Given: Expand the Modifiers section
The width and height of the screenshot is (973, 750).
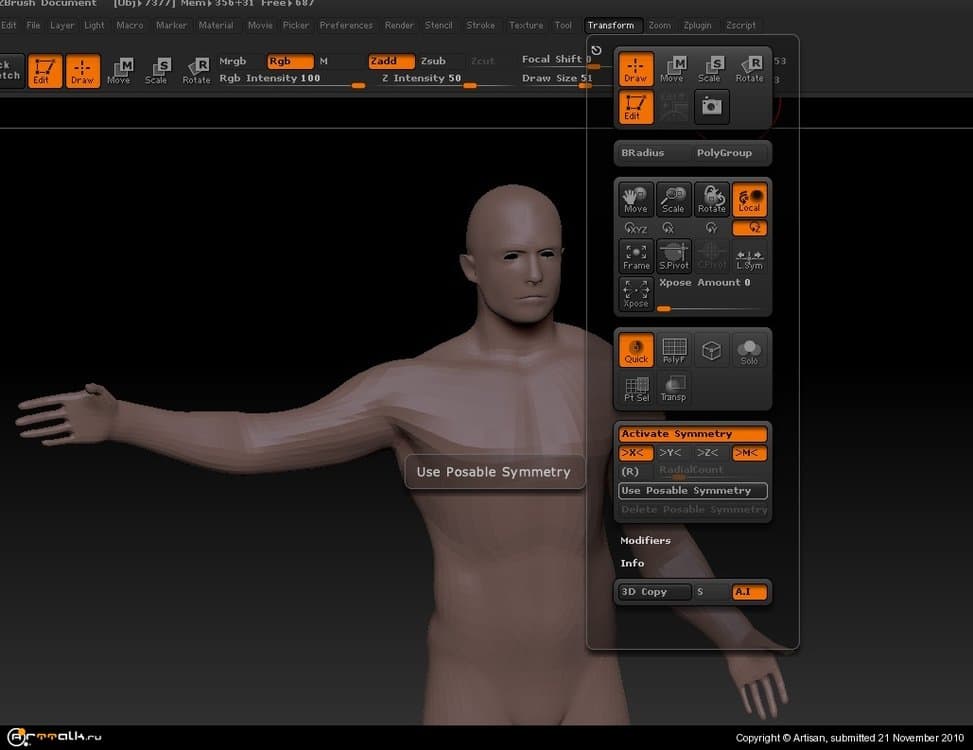Looking at the screenshot, I should pos(645,540).
